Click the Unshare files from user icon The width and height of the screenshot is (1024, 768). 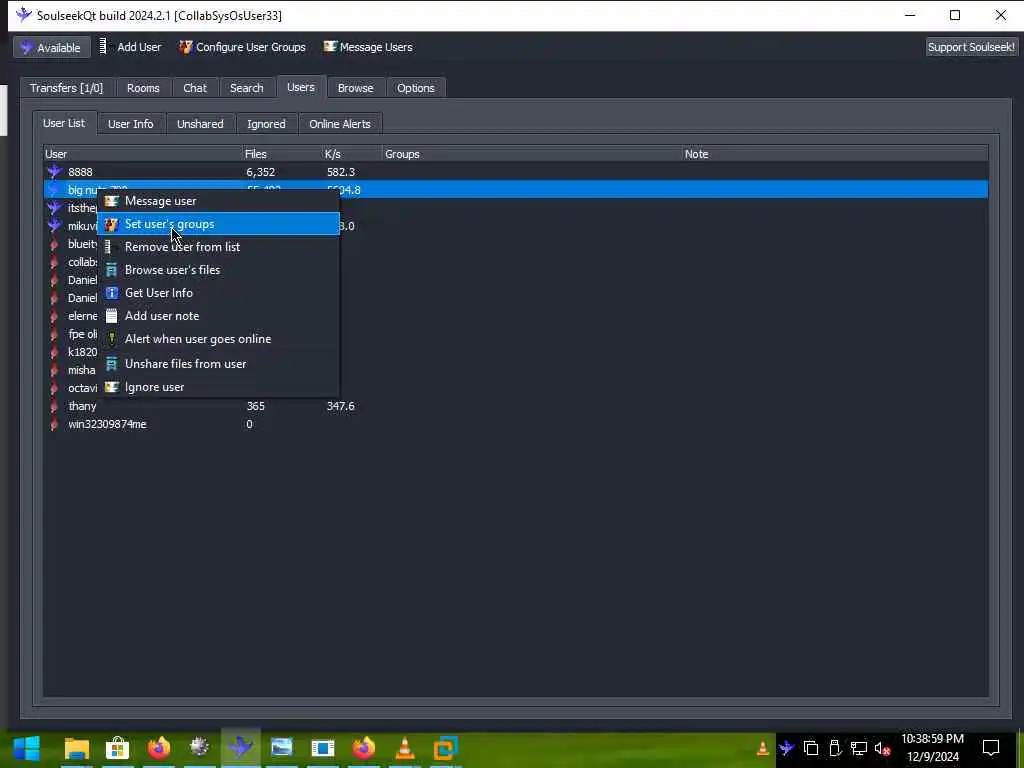pyautogui.click(x=112, y=364)
